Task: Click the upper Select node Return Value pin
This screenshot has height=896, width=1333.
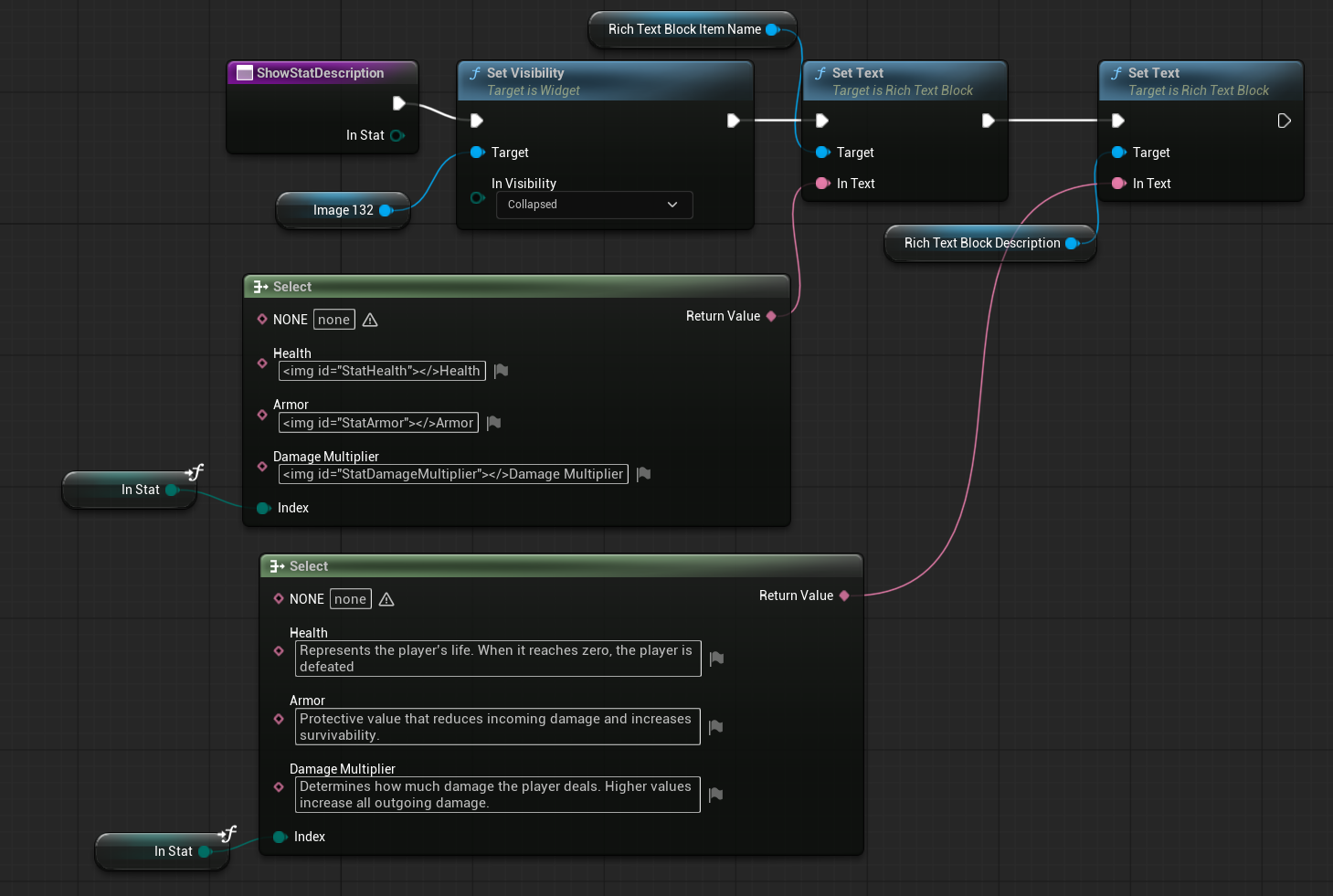Action: [771, 316]
